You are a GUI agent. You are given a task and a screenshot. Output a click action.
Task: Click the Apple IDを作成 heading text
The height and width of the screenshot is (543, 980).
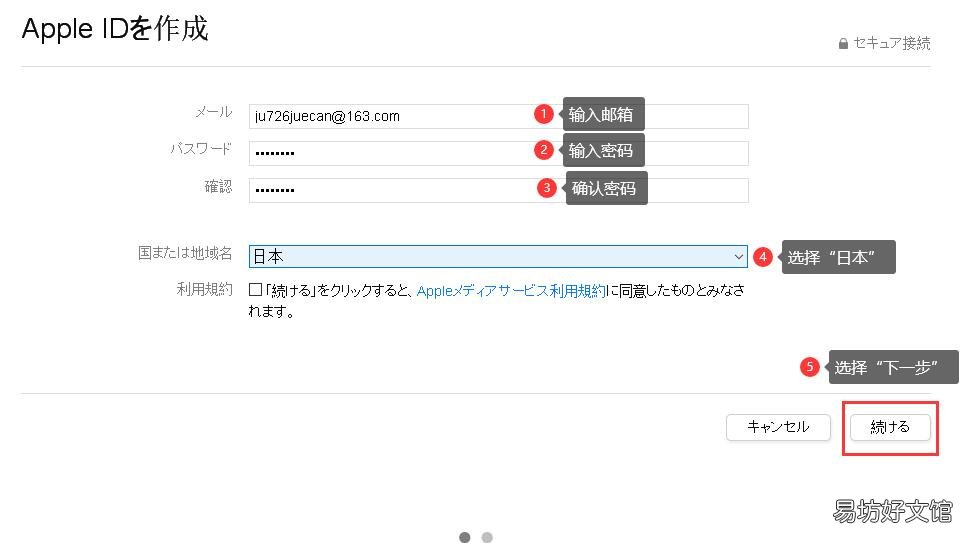(115, 29)
